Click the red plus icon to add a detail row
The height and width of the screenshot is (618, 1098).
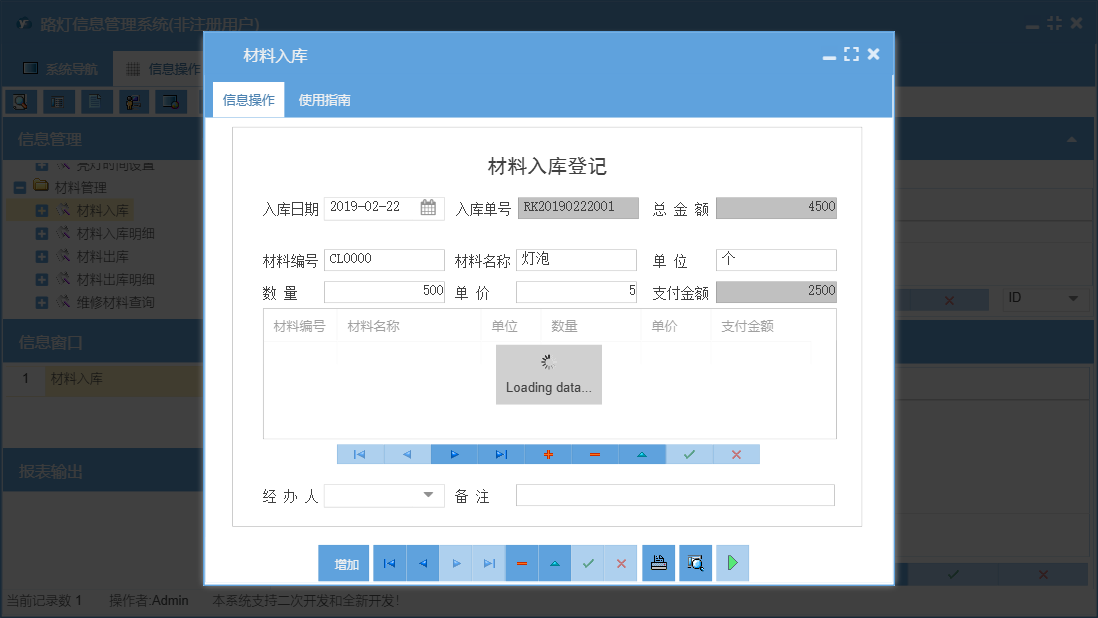[x=548, y=454]
